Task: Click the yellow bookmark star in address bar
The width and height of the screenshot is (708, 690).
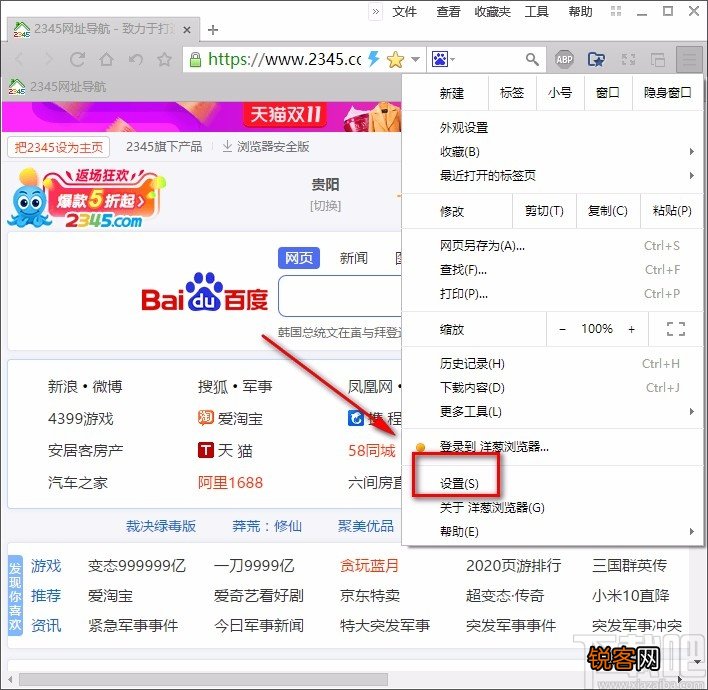Action: click(x=395, y=60)
